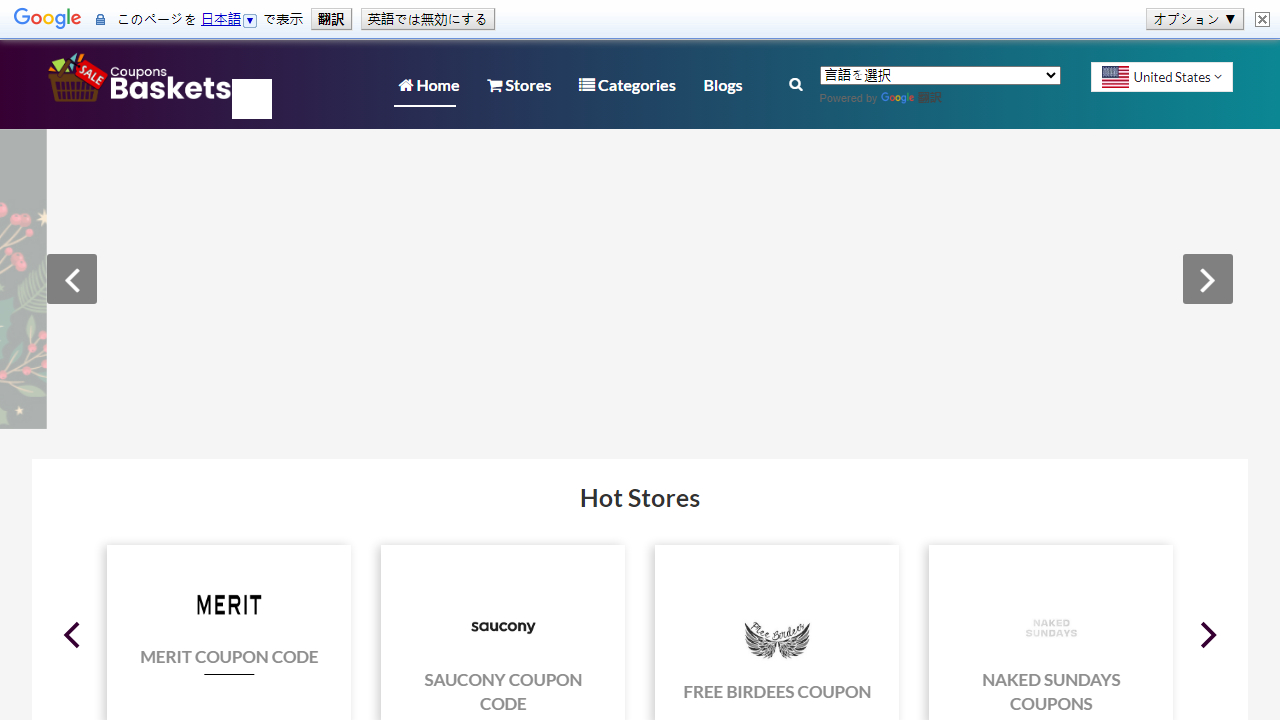Screen dimensions: 1280x720
Task: Click the Google logo in the translate bar
Action: click(47, 18)
